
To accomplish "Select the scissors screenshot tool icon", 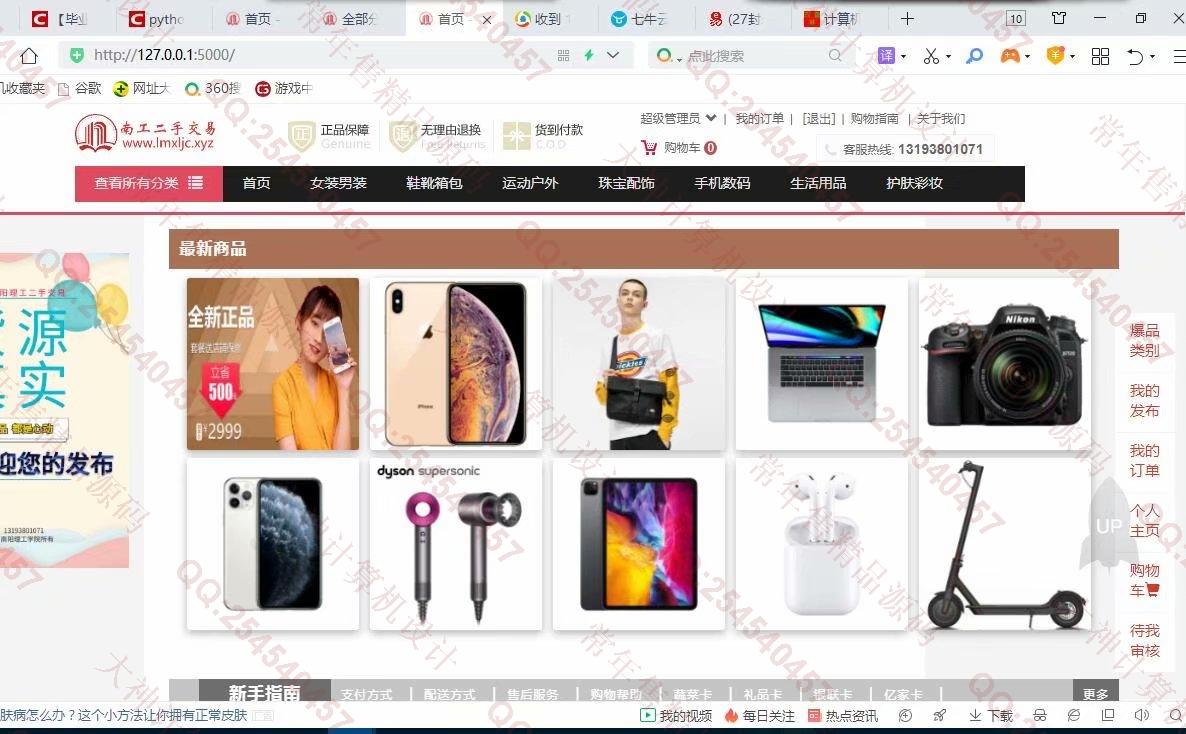I will point(931,56).
